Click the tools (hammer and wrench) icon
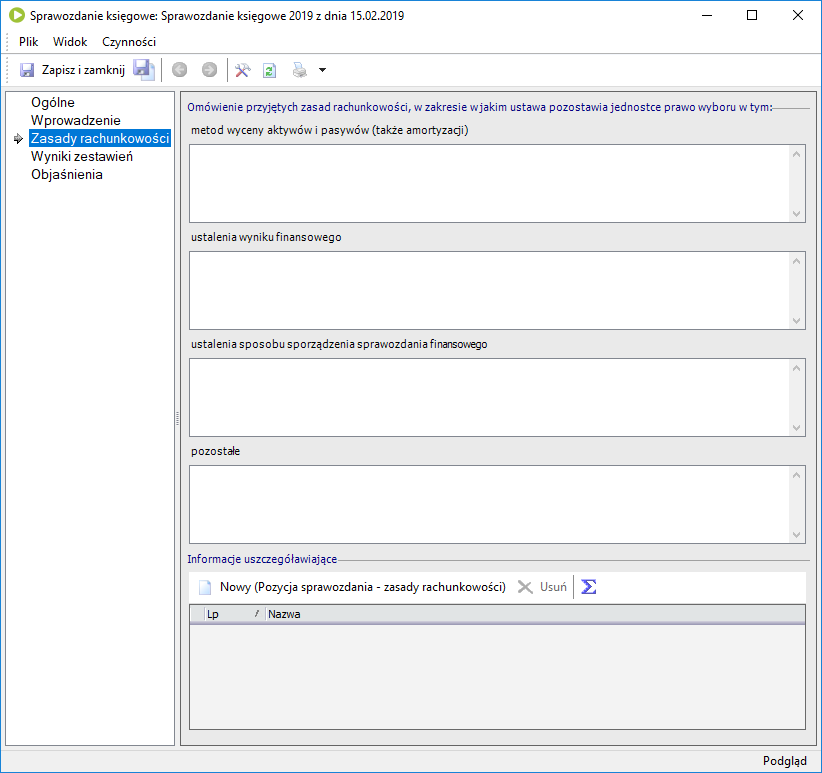This screenshot has height=773, width=822. [242, 70]
